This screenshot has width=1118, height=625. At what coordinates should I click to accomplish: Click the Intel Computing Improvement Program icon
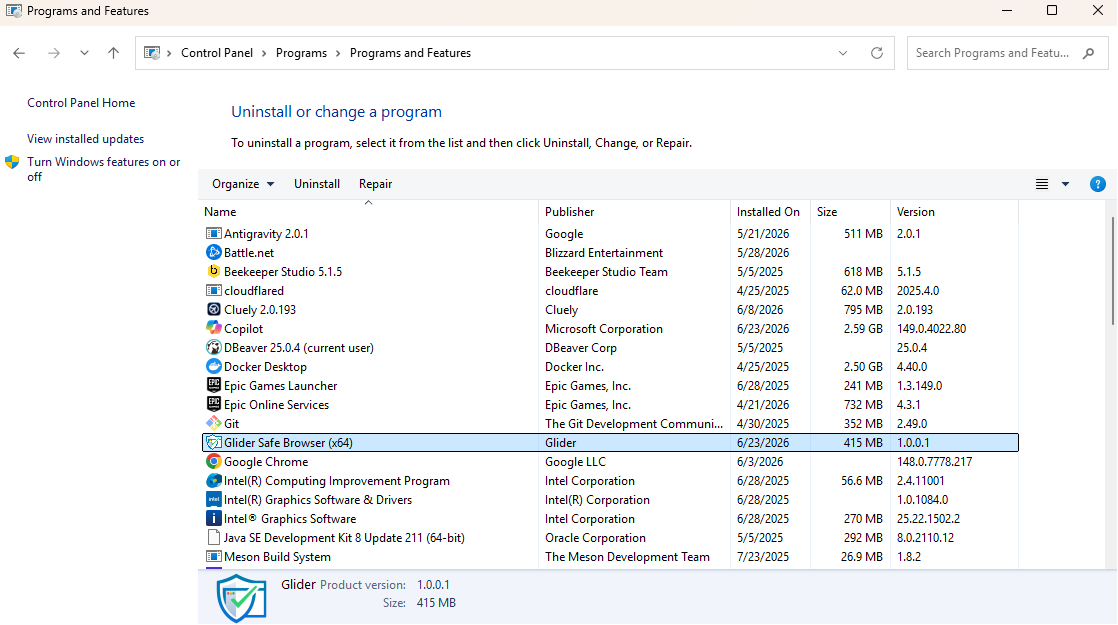coord(213,480)
